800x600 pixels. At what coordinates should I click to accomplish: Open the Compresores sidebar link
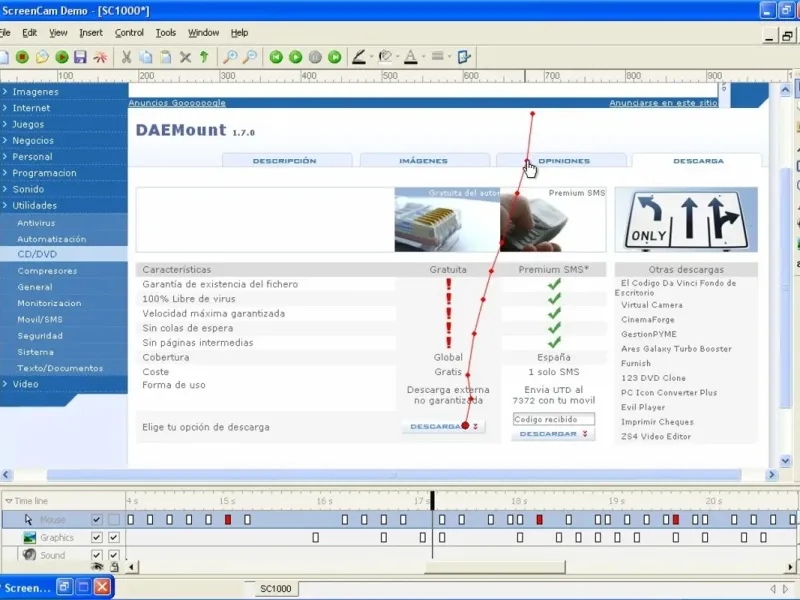pos(47,271)
